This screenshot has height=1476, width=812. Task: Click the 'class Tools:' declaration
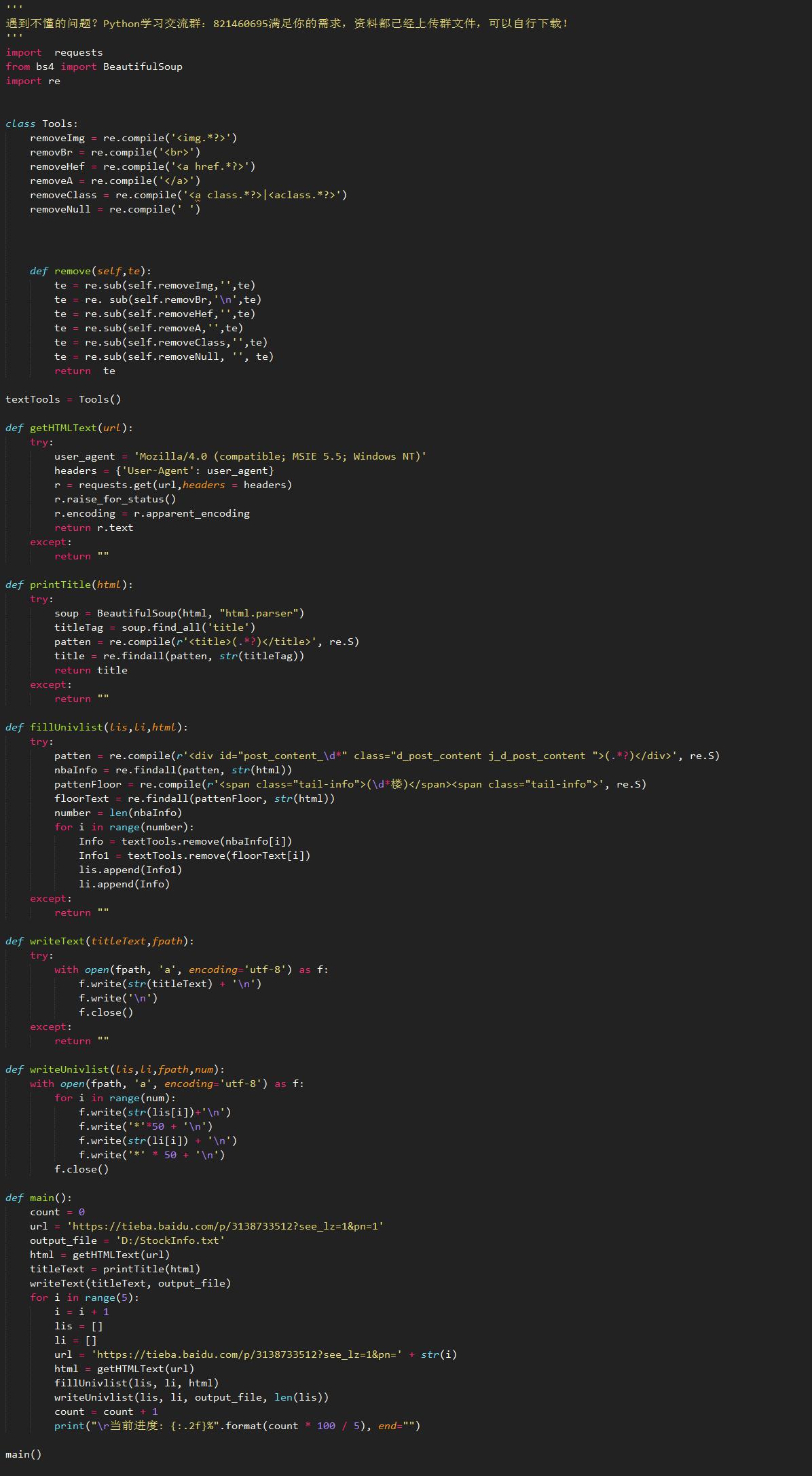pyautogui.click(x=41, y=124)
